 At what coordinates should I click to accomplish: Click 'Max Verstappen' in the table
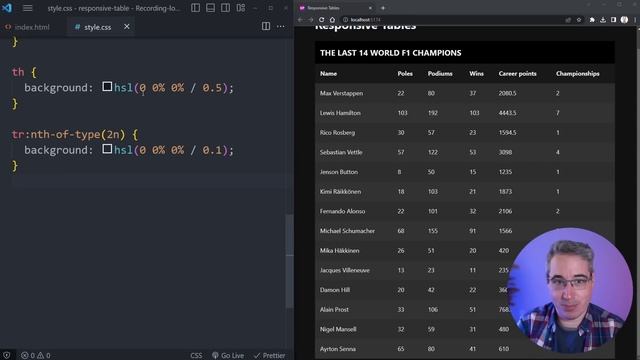[x=341, y=93]
